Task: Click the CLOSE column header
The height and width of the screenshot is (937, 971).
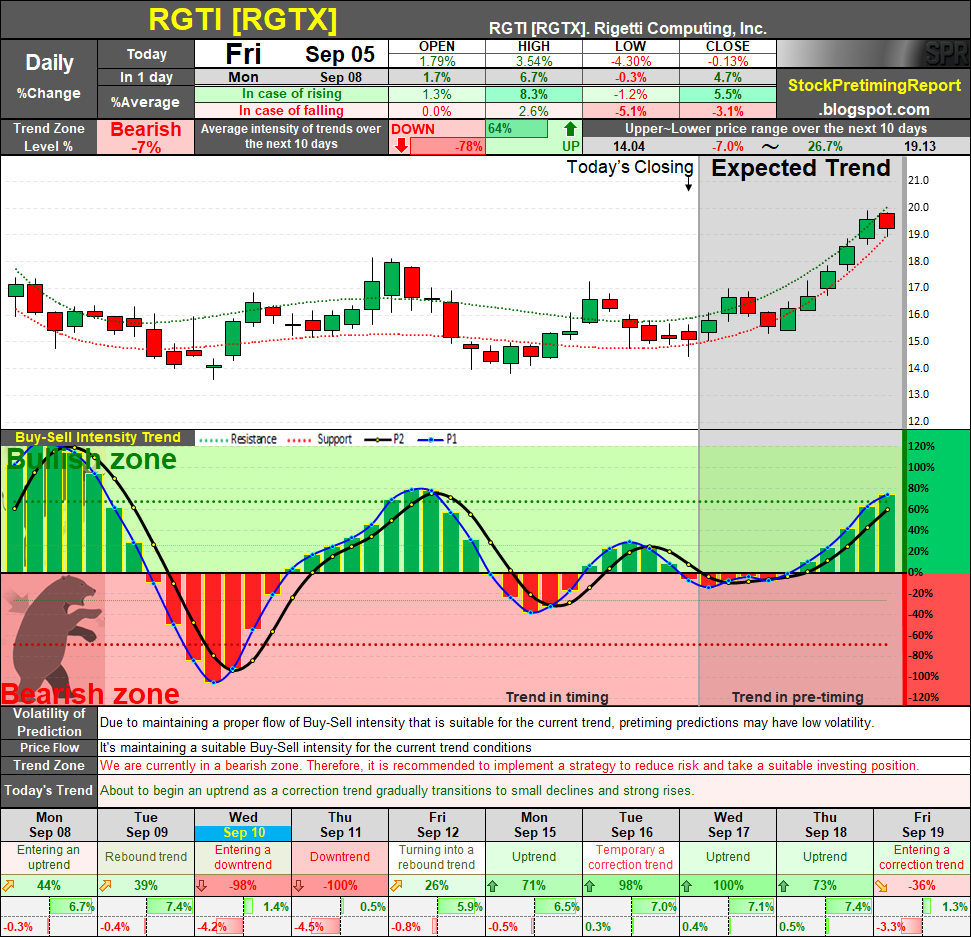Action: (x=728, y=46)
